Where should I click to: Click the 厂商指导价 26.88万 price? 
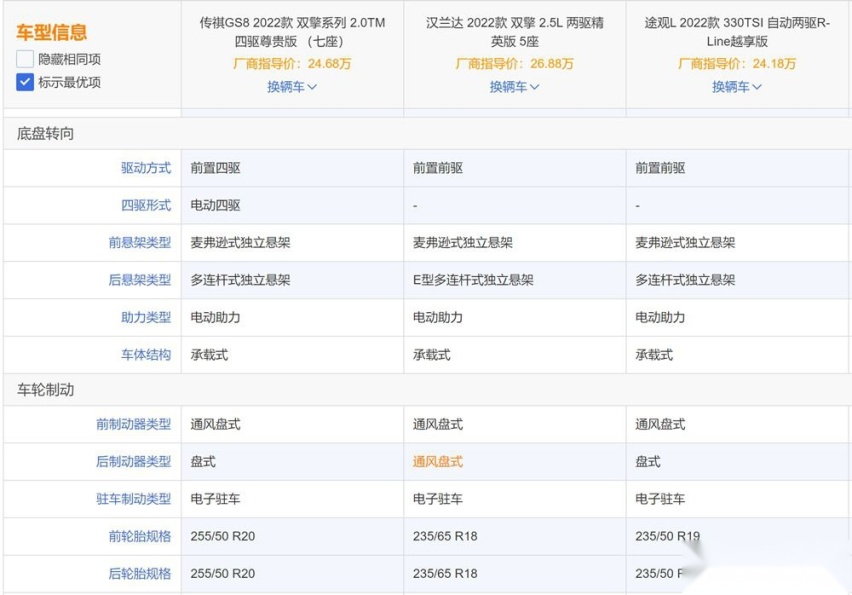coord(515,64)
